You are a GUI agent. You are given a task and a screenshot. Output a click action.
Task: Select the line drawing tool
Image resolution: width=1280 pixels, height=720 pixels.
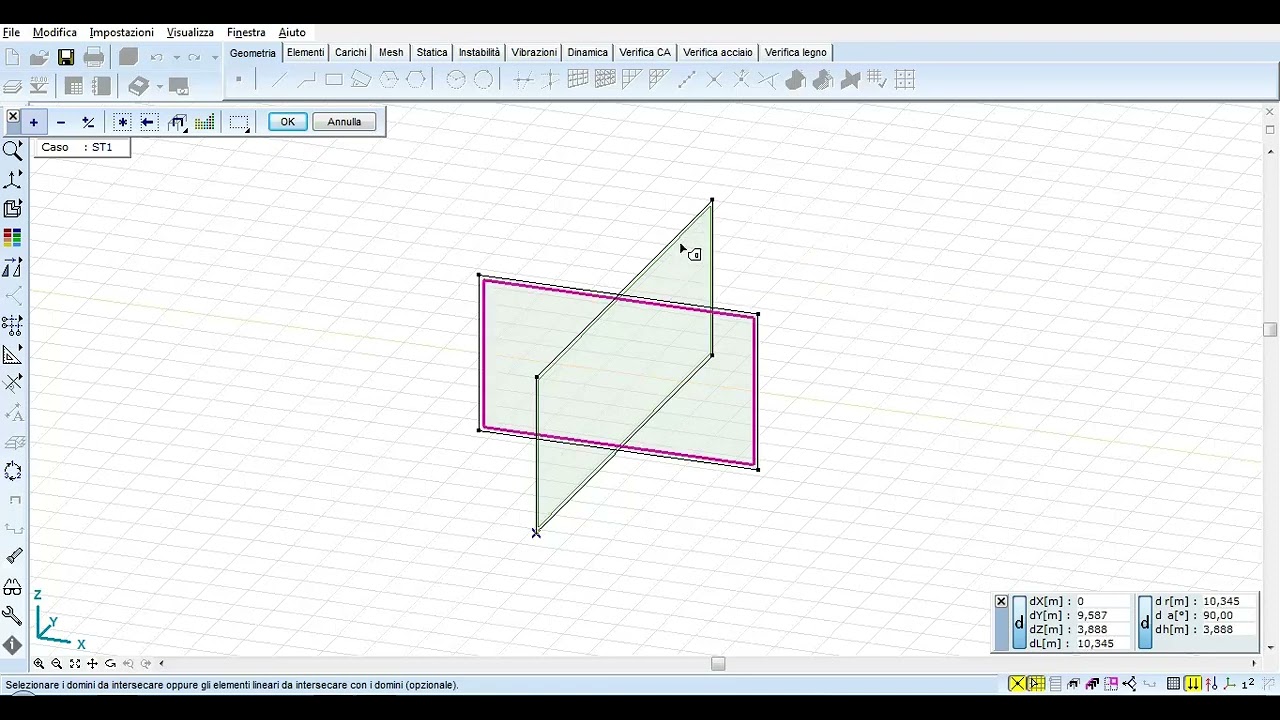[279, 80]
